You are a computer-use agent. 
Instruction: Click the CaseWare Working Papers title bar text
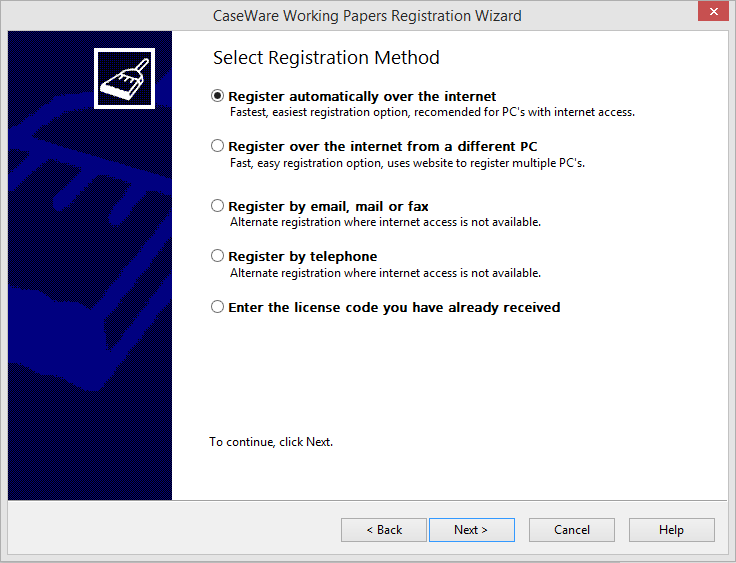[x=367, y=16]
